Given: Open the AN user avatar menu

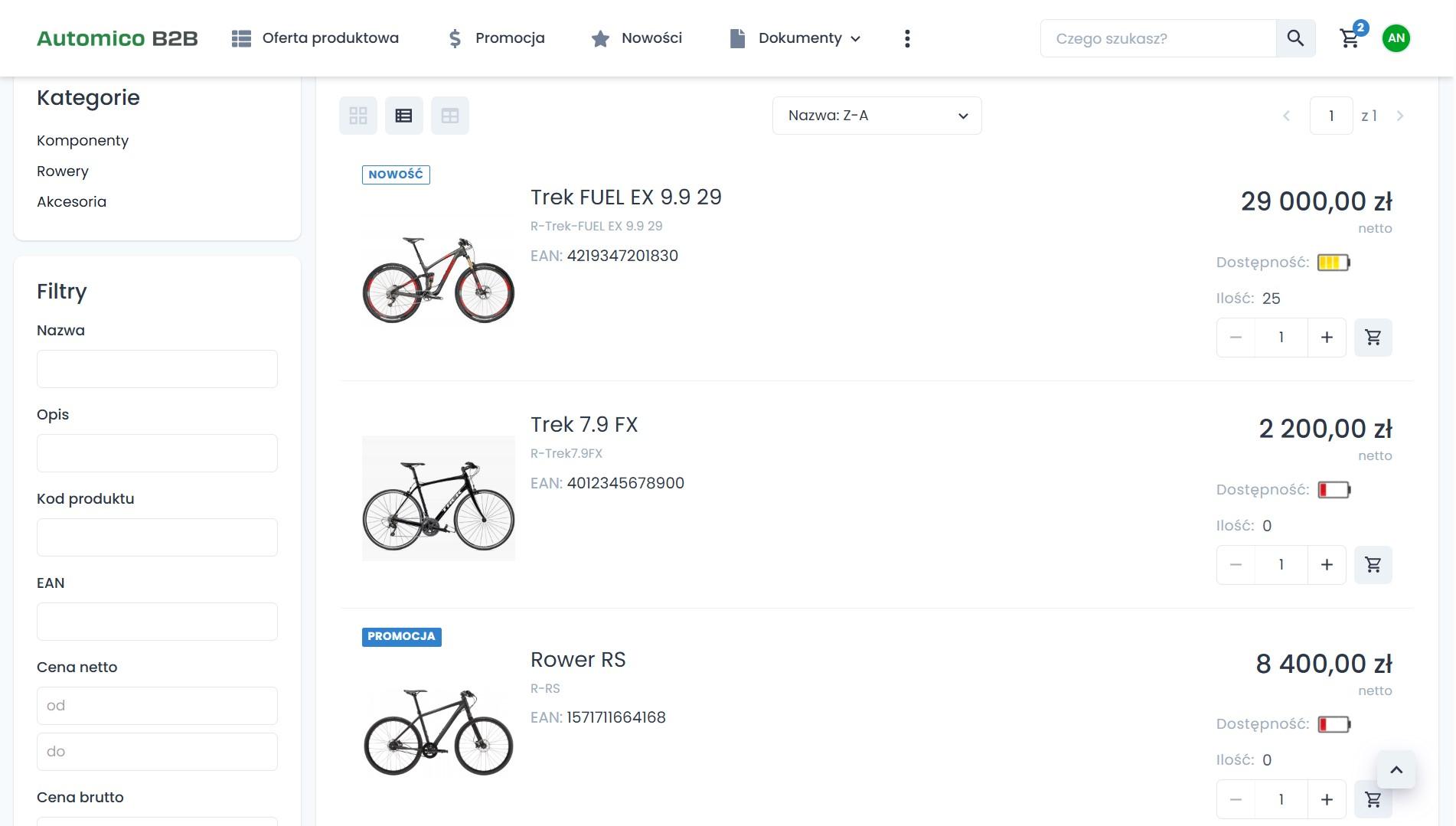Looking at the screenshot, I should 1396,38.
